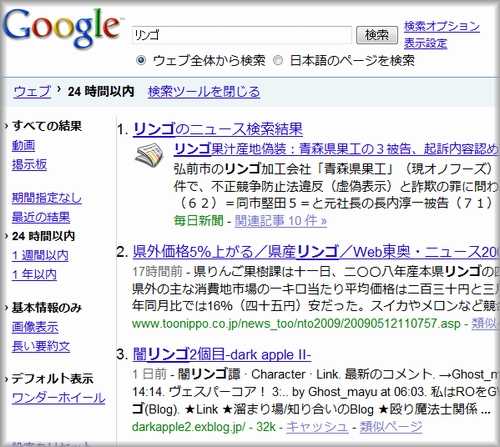Click the newspaper icon beside news result

150,155
